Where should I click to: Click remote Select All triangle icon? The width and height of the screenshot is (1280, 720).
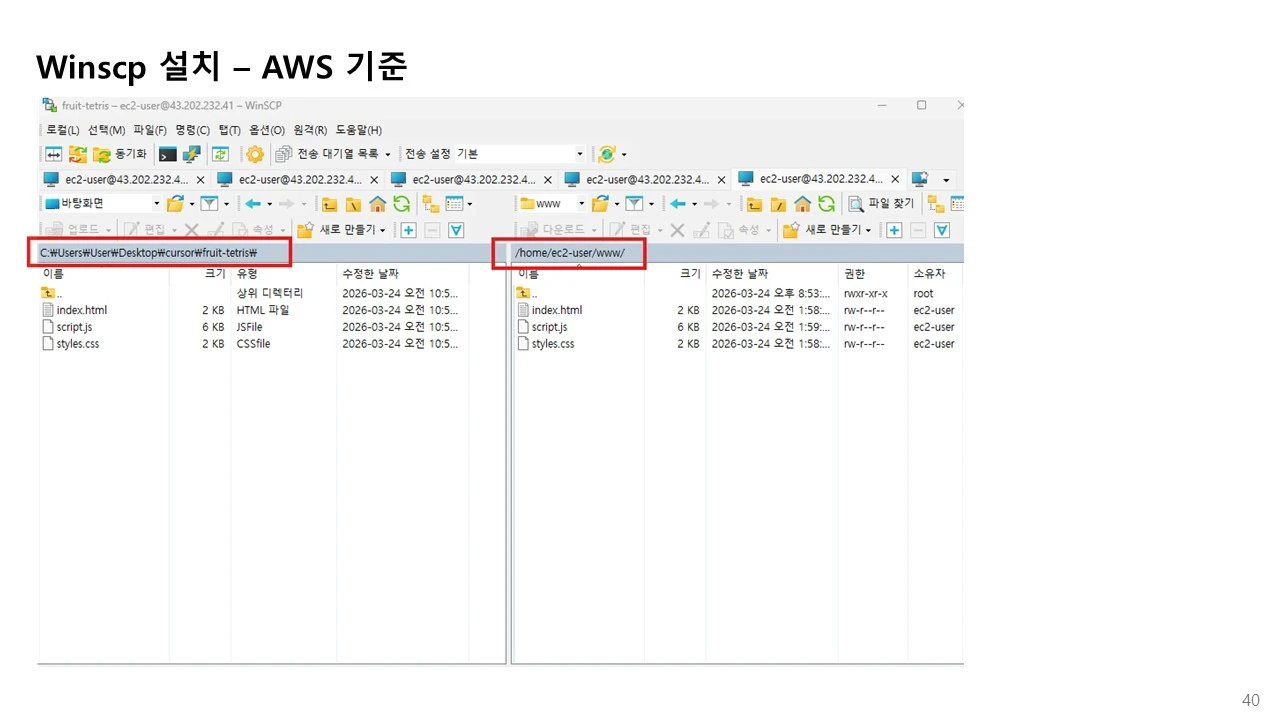941,230
